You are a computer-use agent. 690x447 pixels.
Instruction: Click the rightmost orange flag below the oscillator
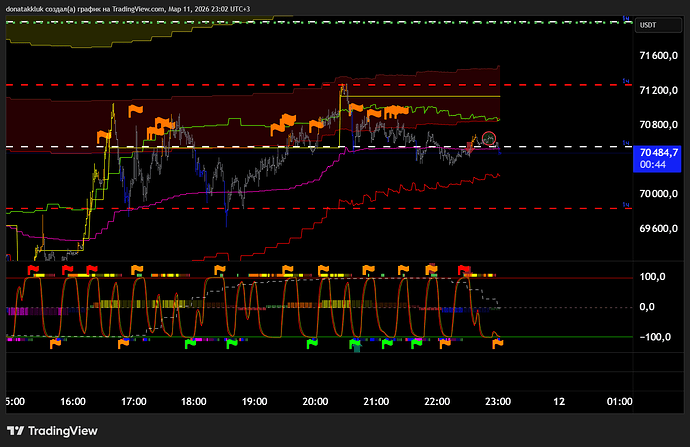coord(497,343)
